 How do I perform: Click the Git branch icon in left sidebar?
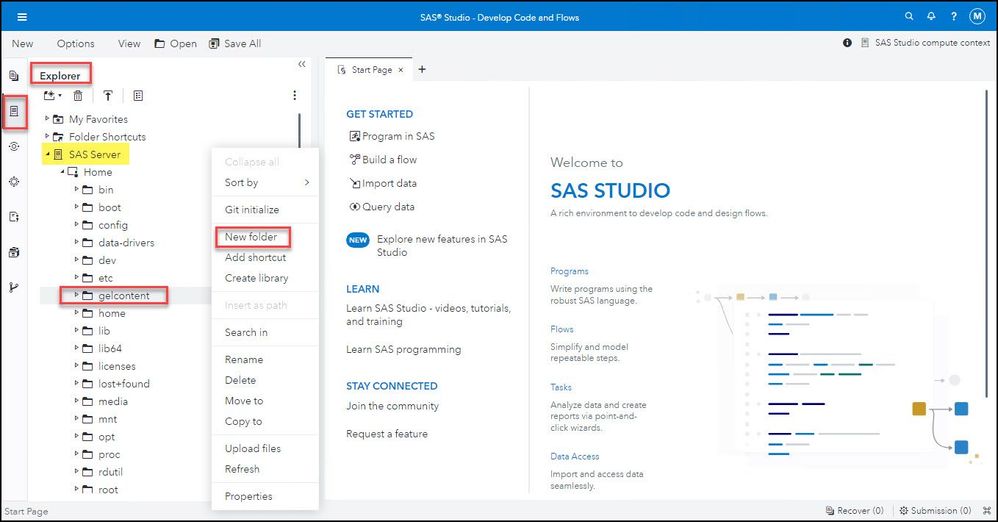(x=14, y=287)
